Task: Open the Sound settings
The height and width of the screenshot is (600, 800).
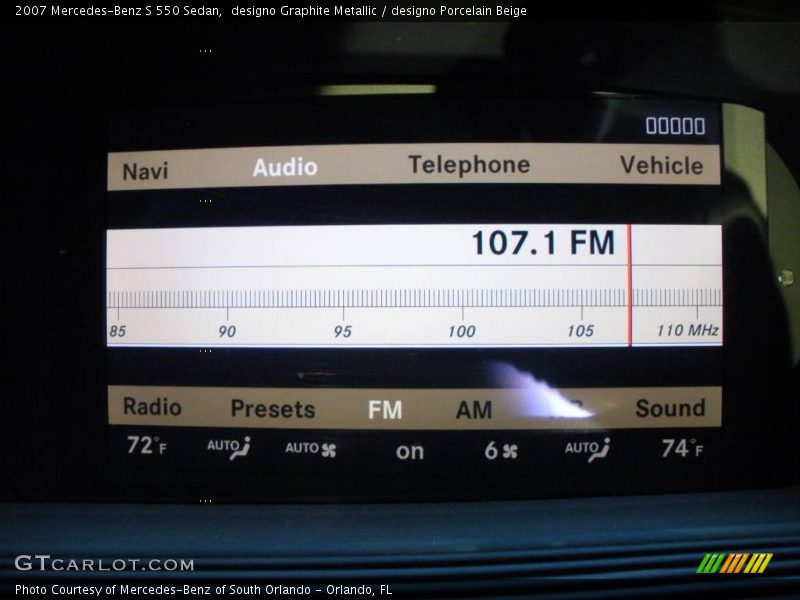Action: click(670, 408)
